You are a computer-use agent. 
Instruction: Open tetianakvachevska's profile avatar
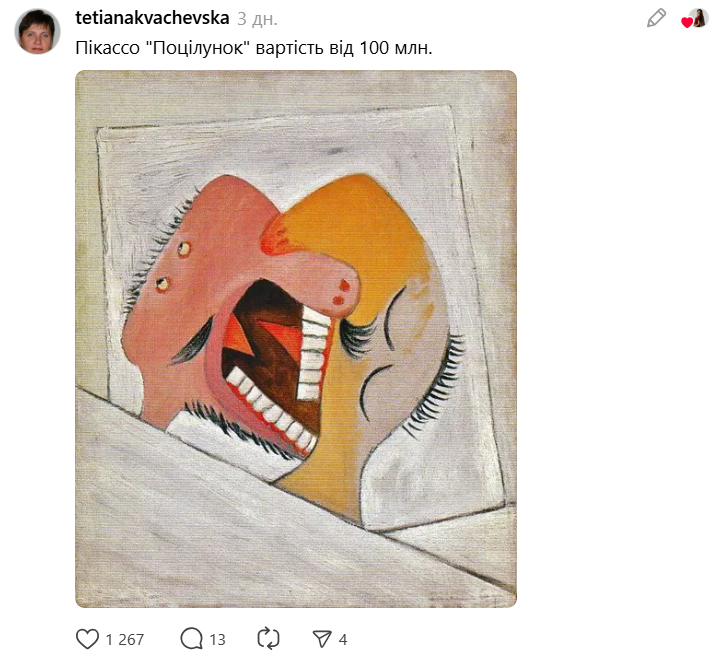(38, 32)
